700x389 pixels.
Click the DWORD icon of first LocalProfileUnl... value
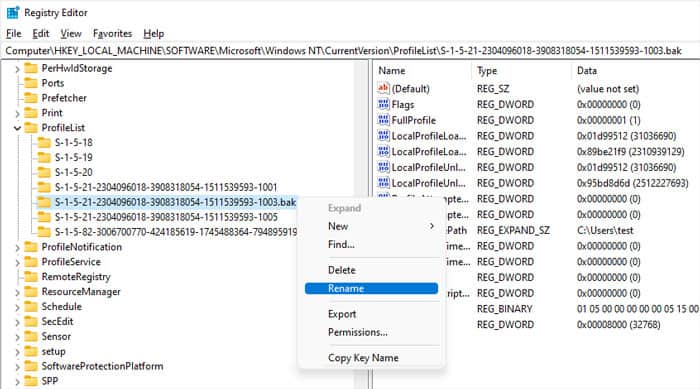383,167
